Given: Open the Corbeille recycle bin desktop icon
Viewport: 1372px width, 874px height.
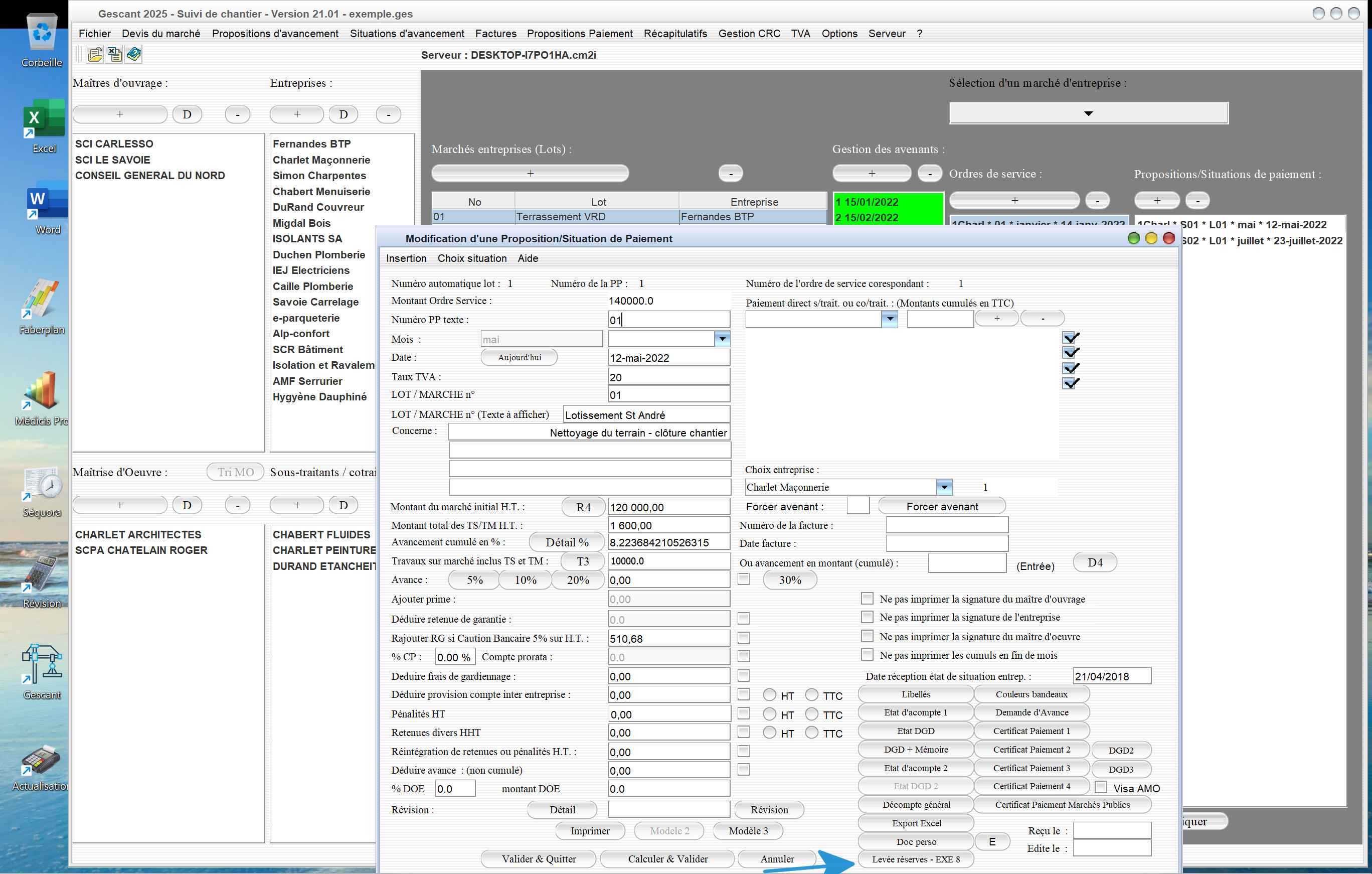Looking at the screenshot, I should pos(42,40).
